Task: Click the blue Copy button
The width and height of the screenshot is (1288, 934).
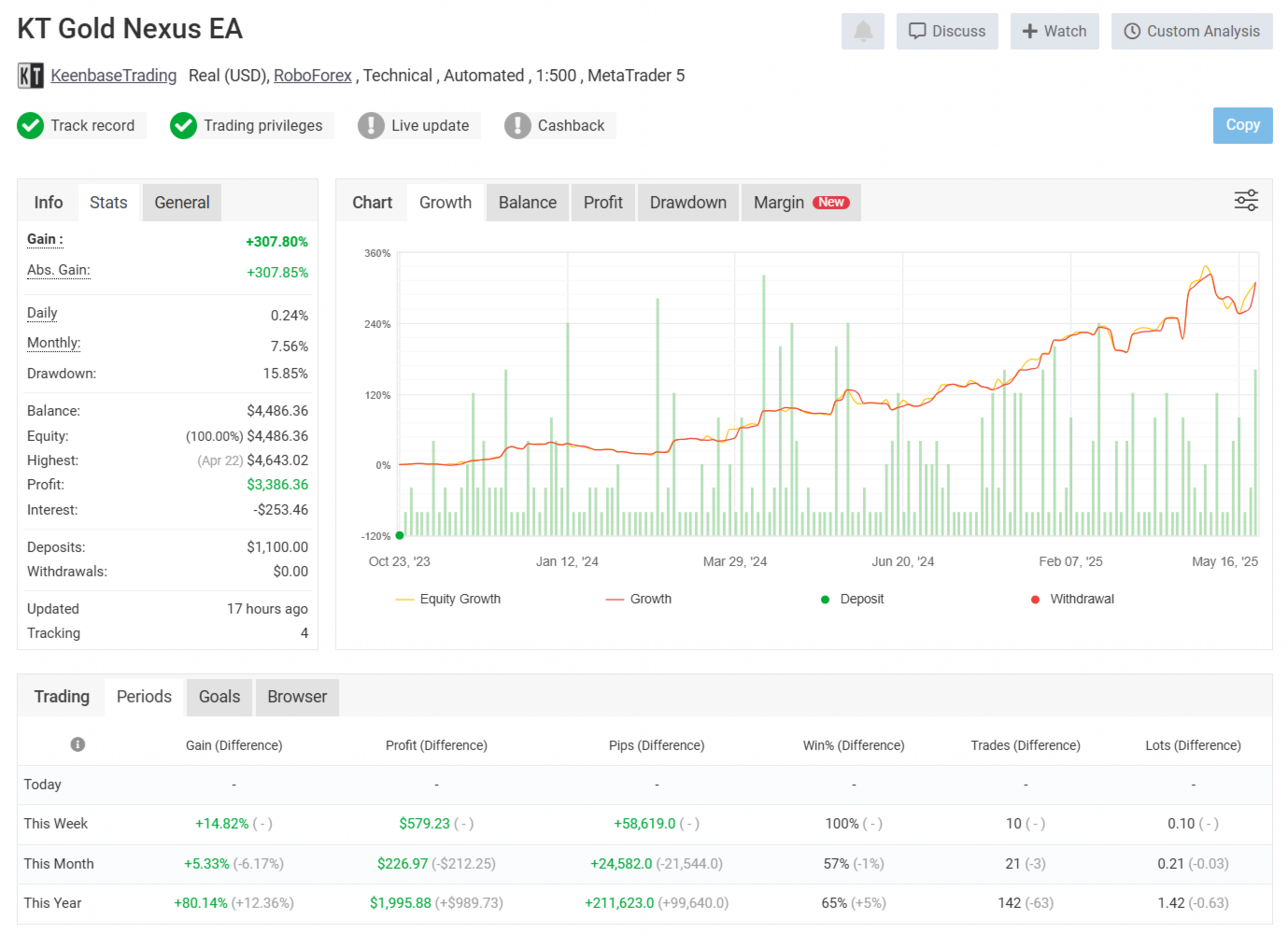Action: [1242, 125]
